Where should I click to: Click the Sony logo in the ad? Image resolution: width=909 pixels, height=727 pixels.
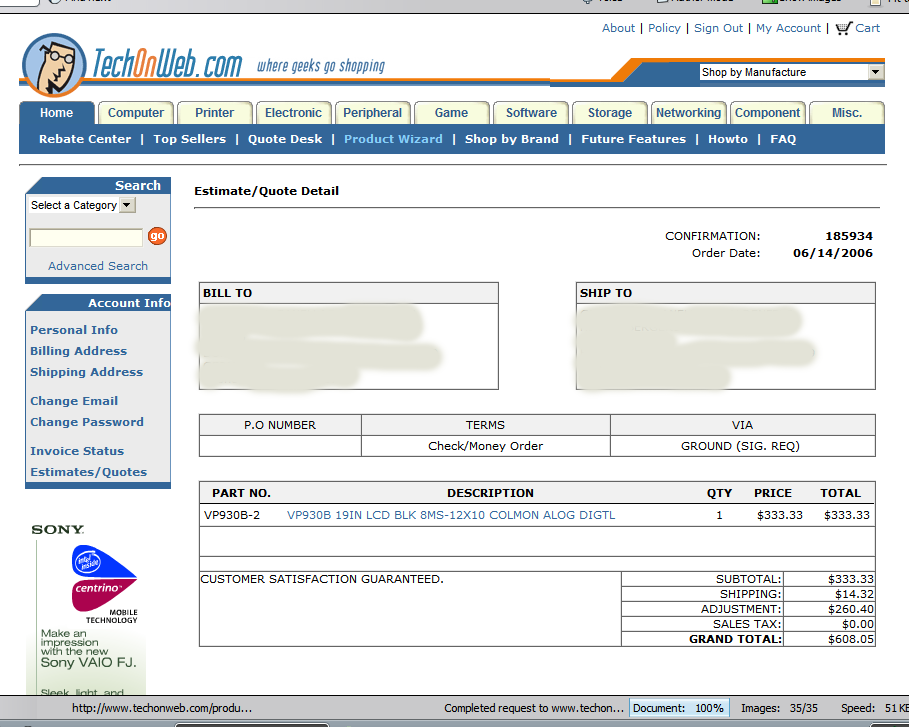pyautogui.click(x=57, y=529)
